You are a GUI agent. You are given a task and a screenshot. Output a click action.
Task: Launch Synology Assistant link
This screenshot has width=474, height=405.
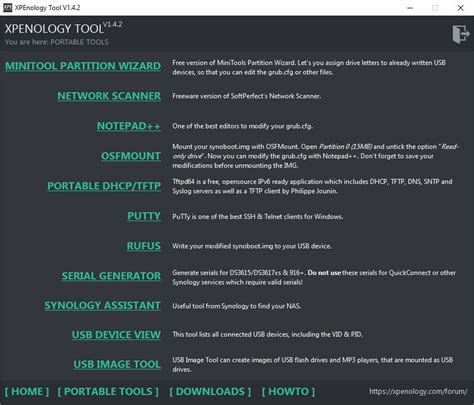pos(102,306)
